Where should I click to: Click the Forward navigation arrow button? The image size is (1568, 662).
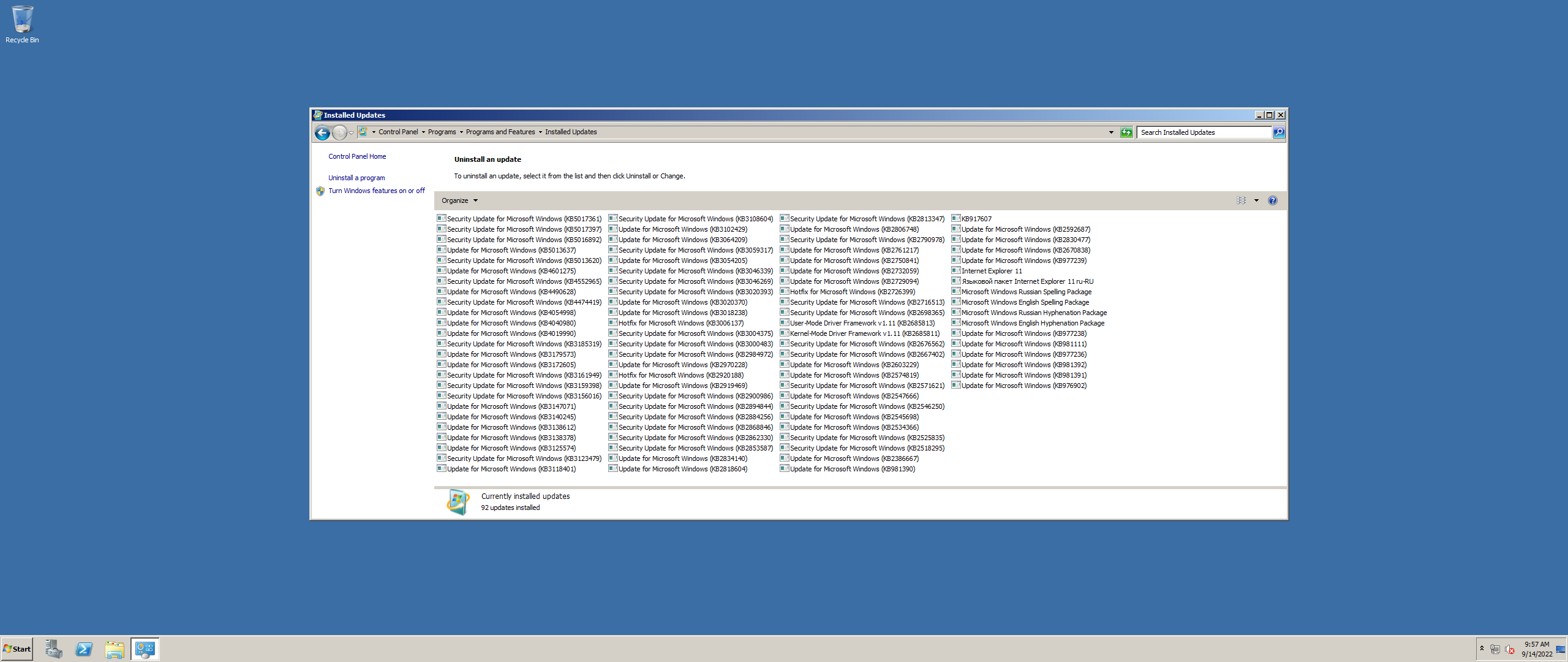tap(339, 132)
